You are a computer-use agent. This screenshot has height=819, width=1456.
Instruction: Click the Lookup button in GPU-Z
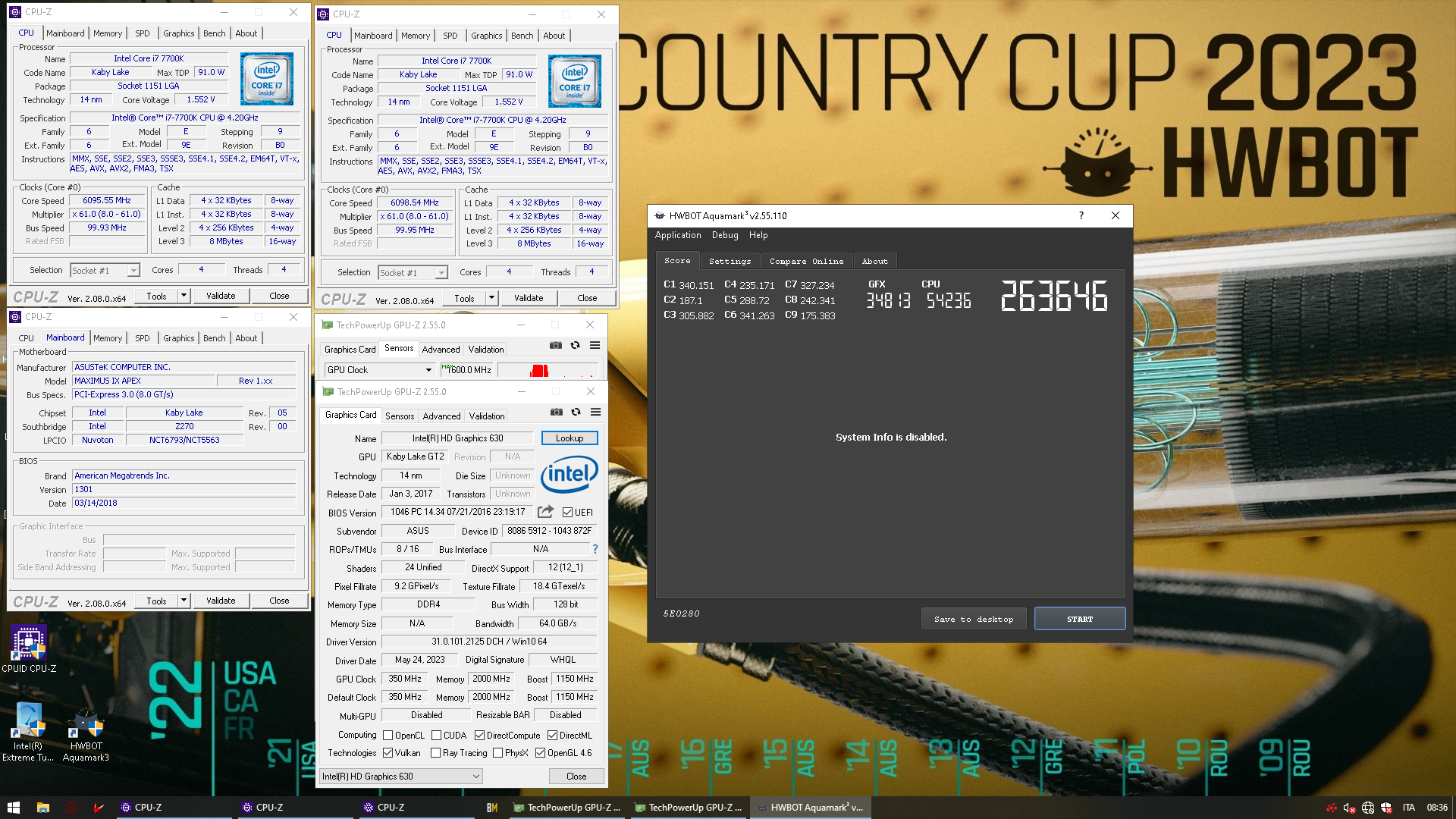click(570, 438)
